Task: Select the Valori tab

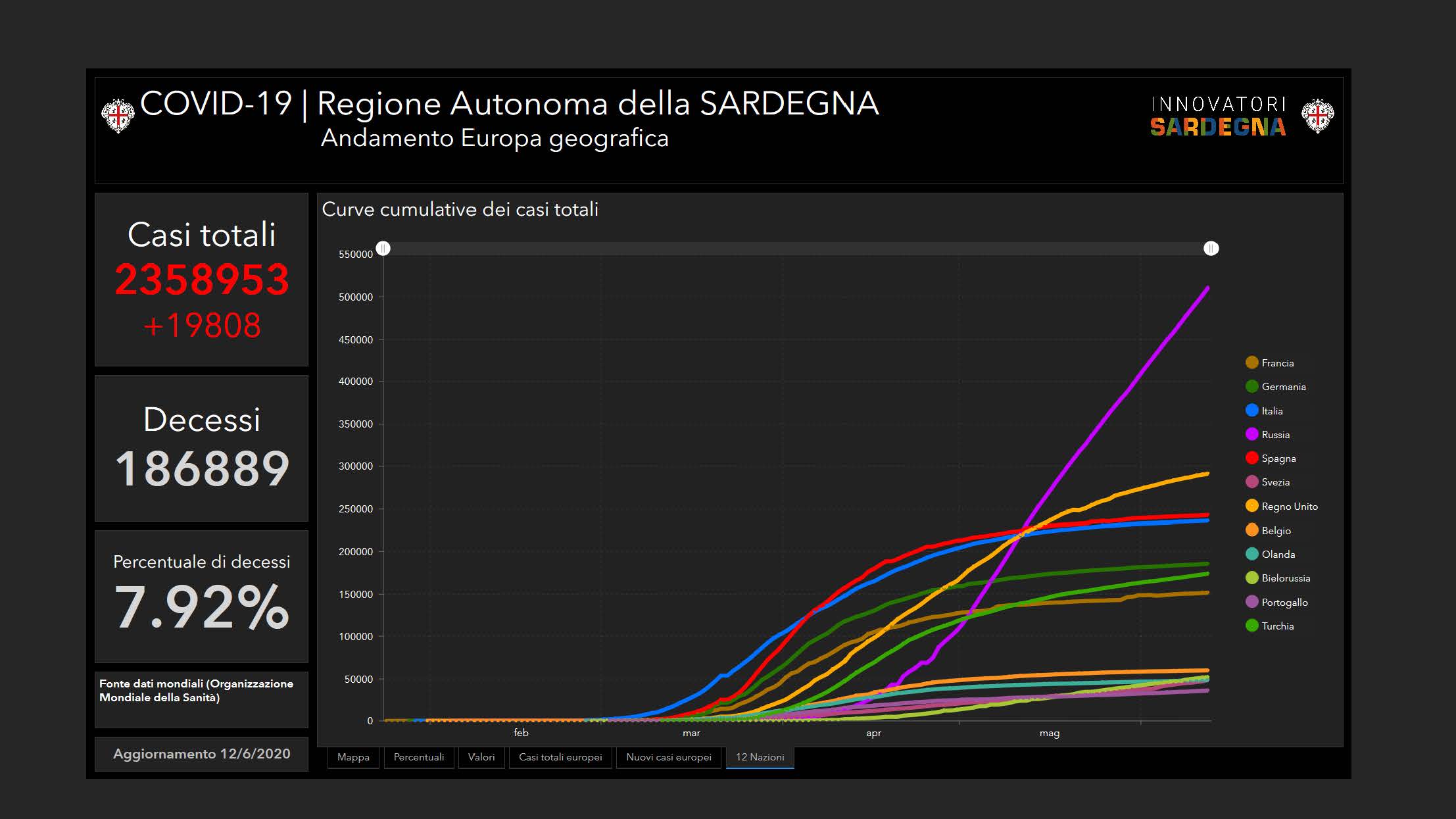Action: click(481, 757)
